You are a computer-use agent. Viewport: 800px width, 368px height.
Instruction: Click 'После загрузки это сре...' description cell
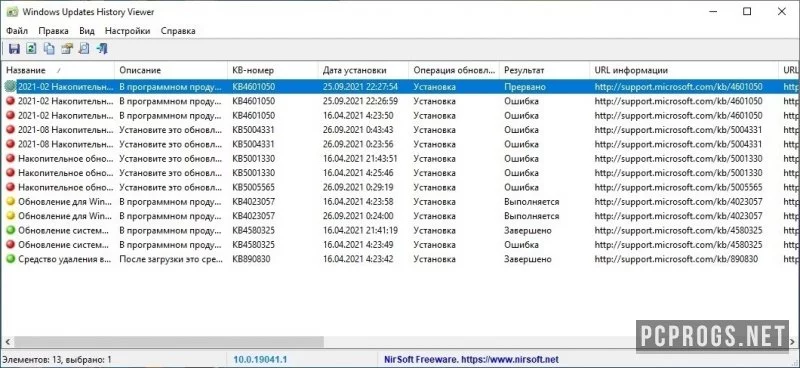coord(171,259)
